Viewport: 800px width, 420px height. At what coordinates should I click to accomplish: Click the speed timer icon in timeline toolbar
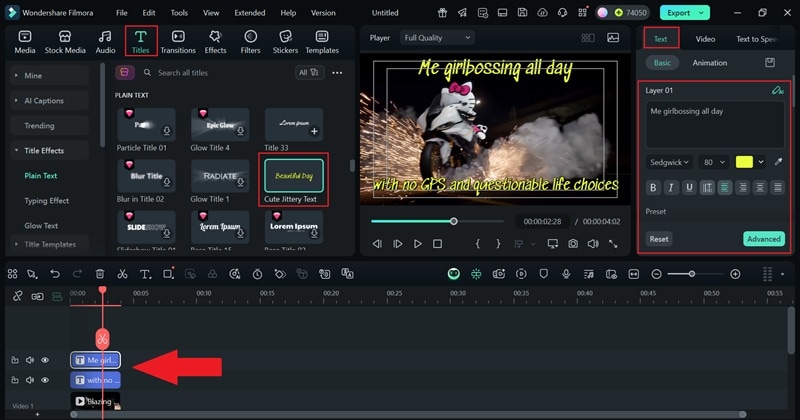point(257,274)
